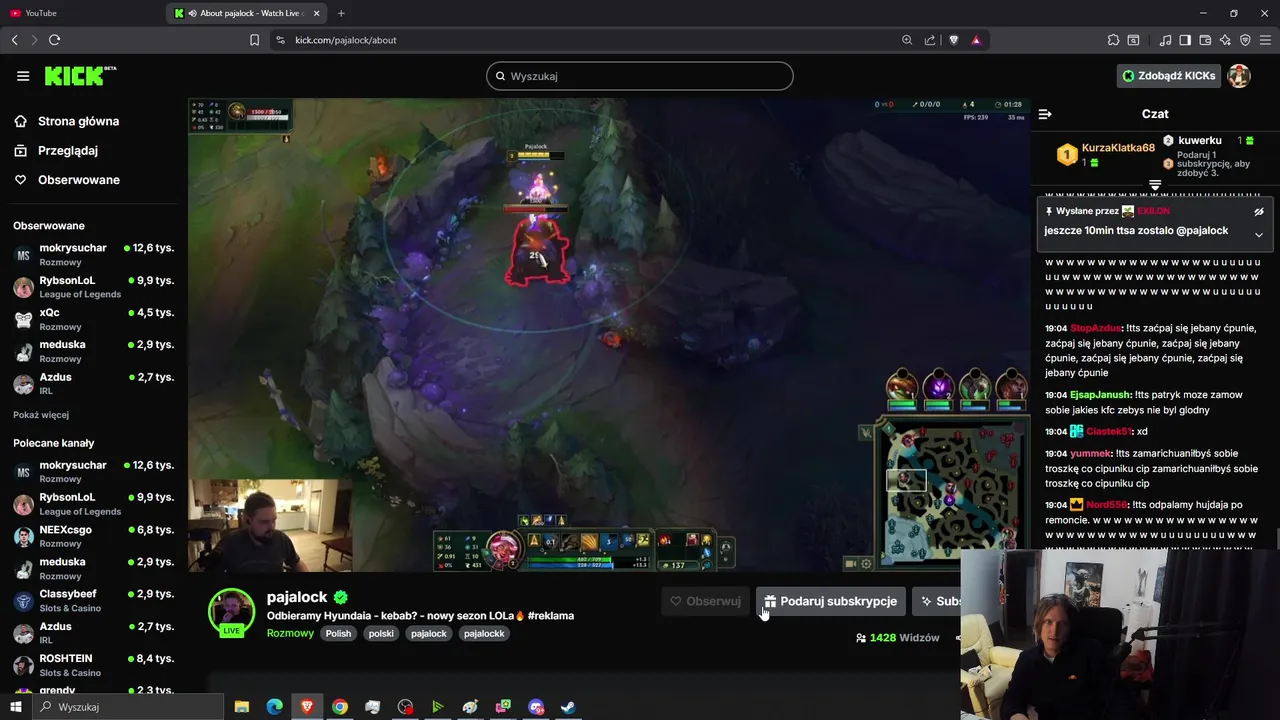Click Pokaż więcej to show more channels
The image size is (1280, 720).
(x=41, y=415)
